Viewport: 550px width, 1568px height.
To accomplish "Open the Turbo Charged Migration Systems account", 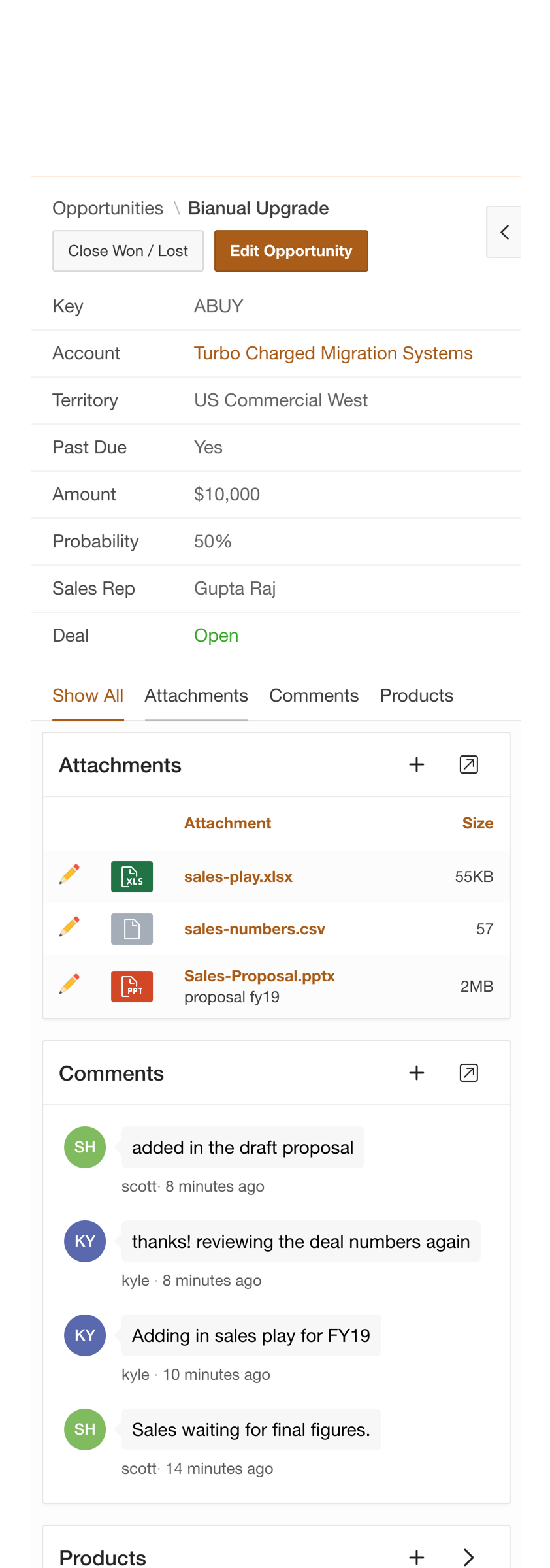I will [x=333, y=353].
